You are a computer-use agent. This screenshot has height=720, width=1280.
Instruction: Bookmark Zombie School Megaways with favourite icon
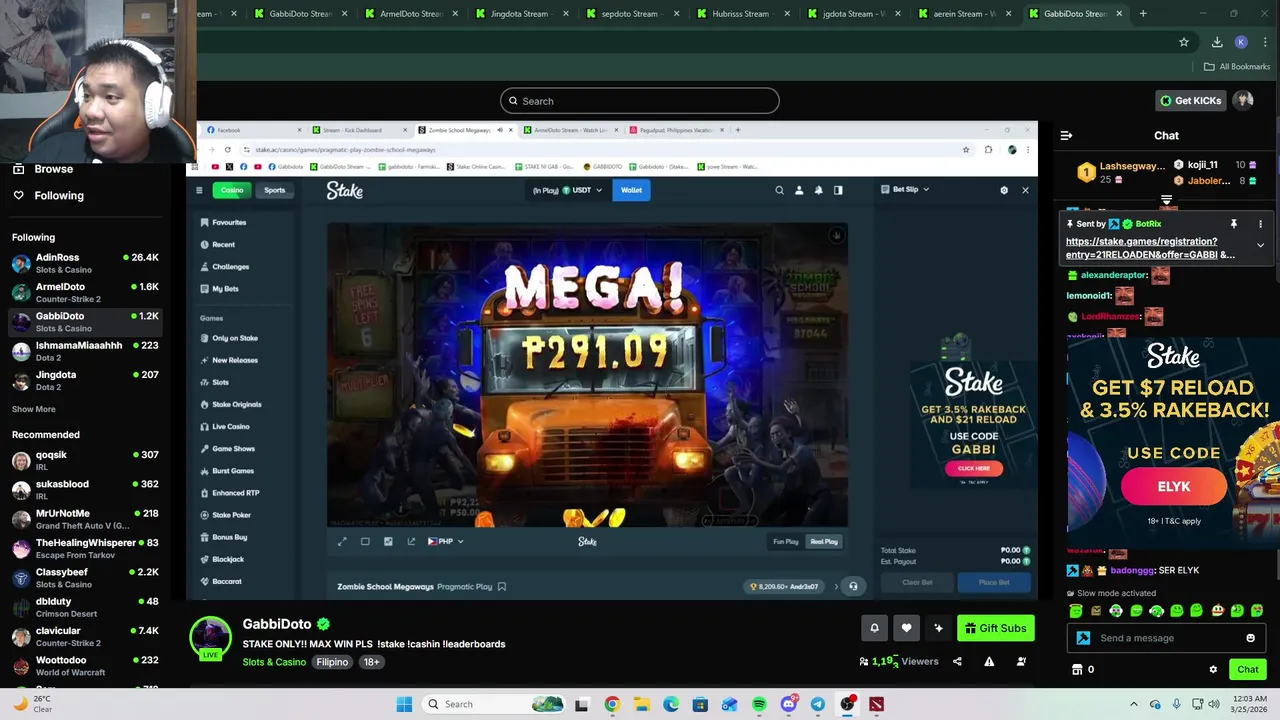502,587
